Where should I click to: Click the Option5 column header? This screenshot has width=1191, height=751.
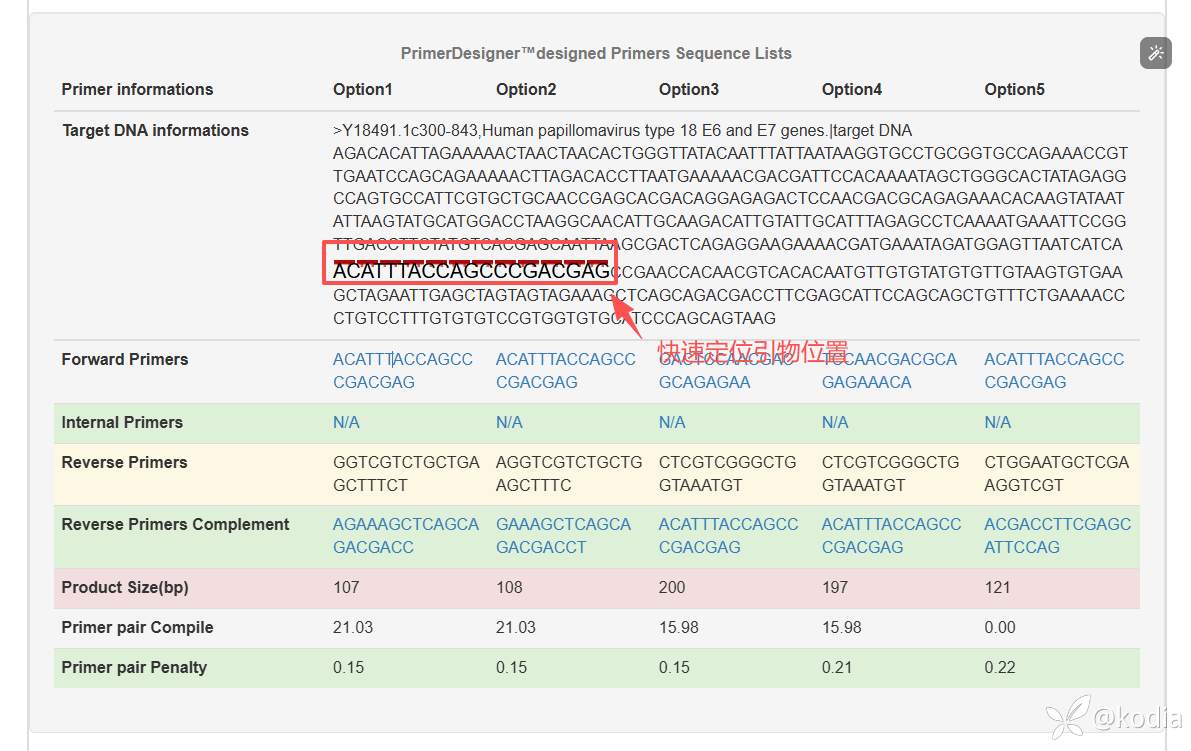(1014, 89)
